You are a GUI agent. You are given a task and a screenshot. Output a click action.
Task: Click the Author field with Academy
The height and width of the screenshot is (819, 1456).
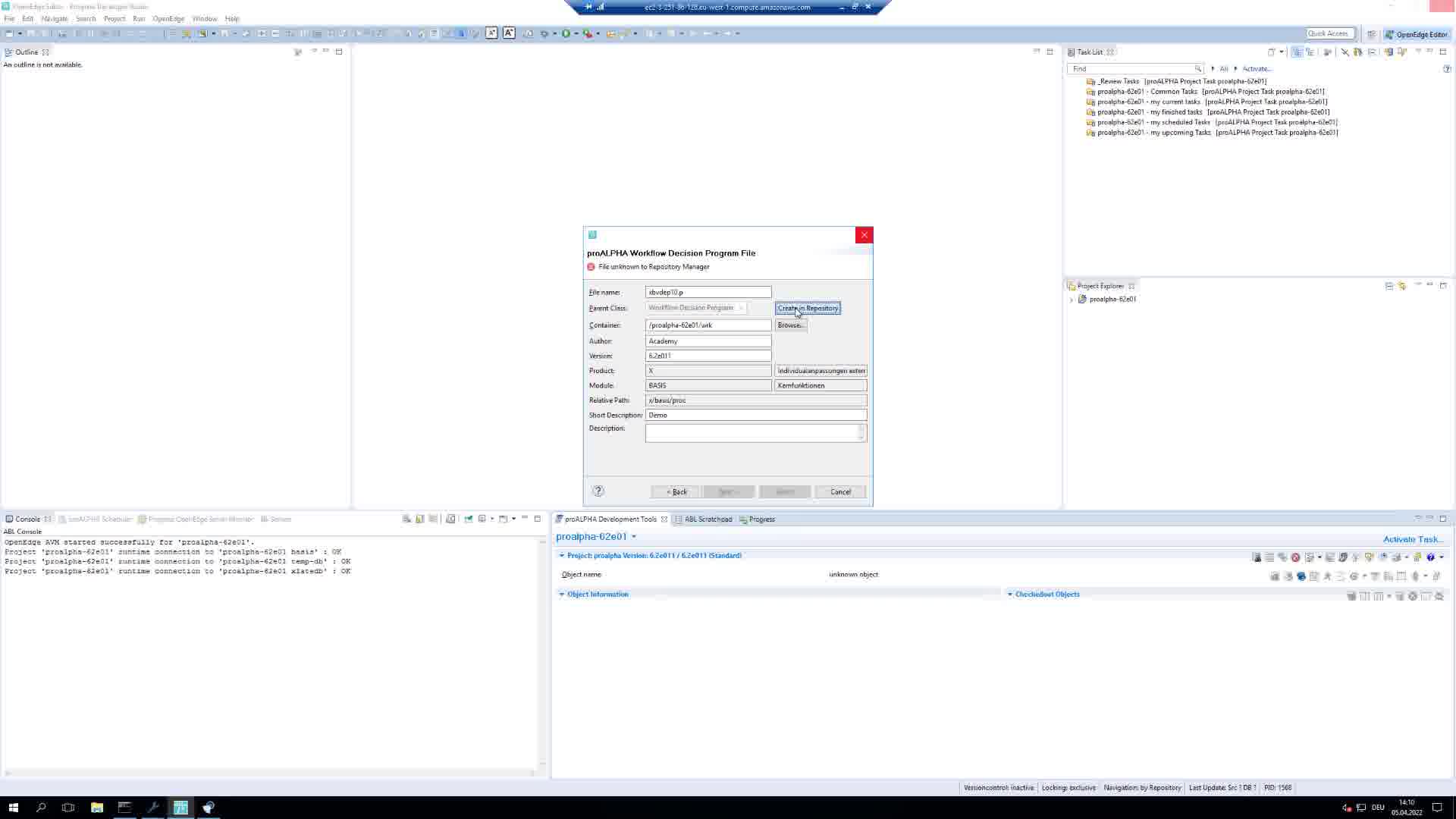(708, 341)
